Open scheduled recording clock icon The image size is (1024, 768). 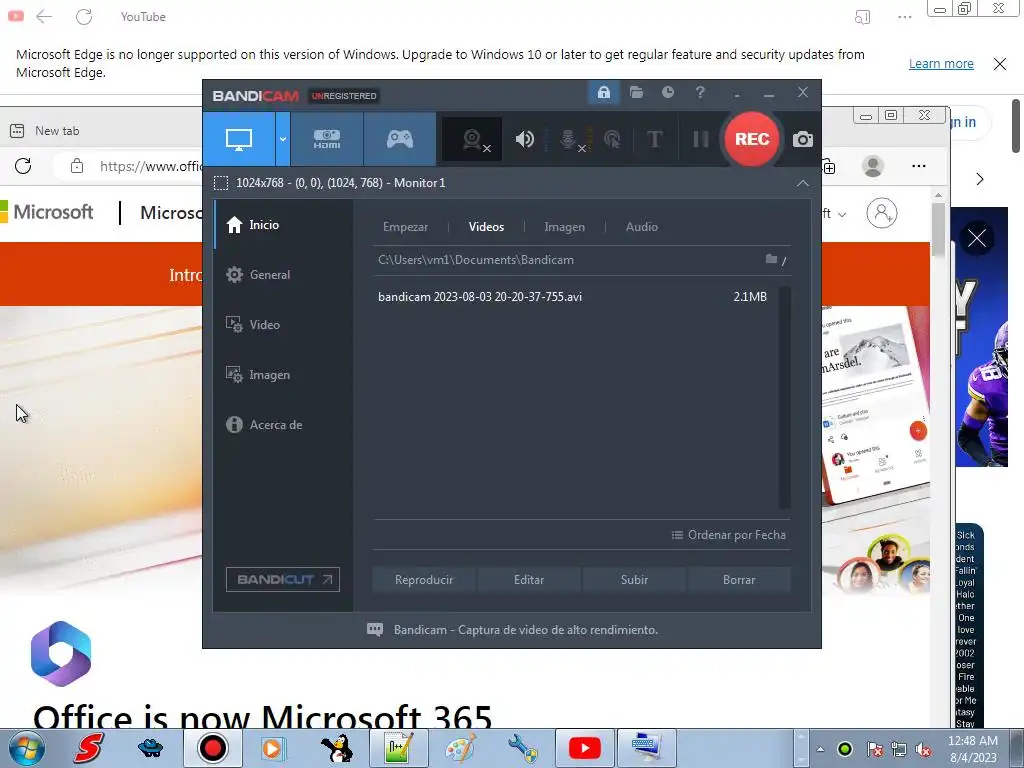pyautogui.click(x=667, y=92)
